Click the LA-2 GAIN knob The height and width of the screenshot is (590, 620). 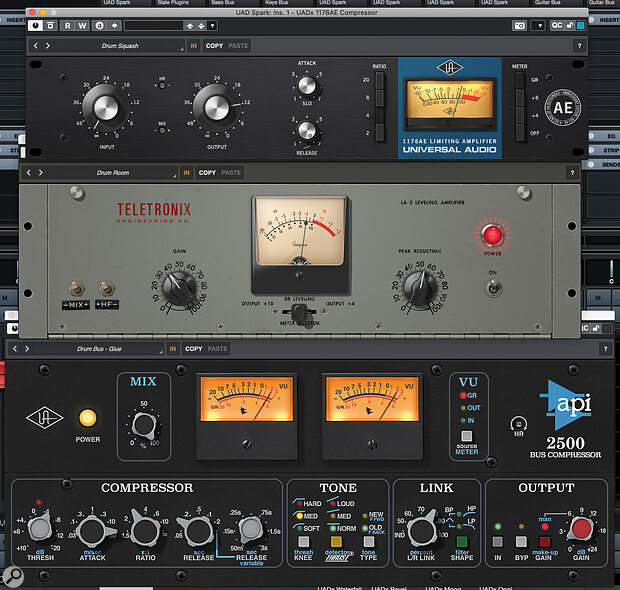click(x=180, y=289)
